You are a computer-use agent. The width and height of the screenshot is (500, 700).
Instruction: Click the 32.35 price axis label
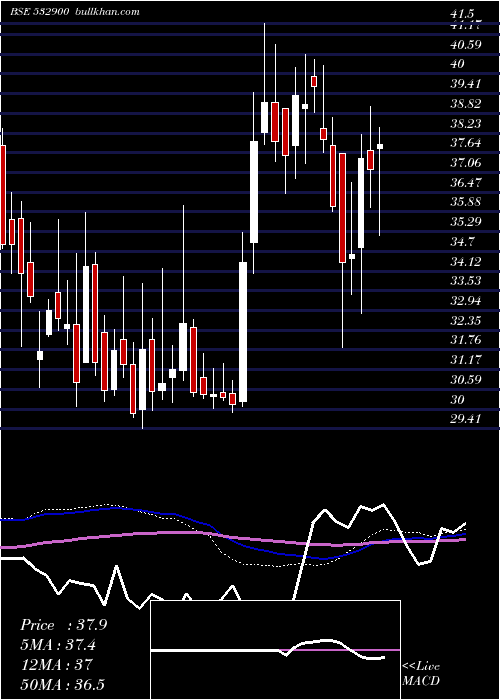pyautogui.click(x=466, y=321)
